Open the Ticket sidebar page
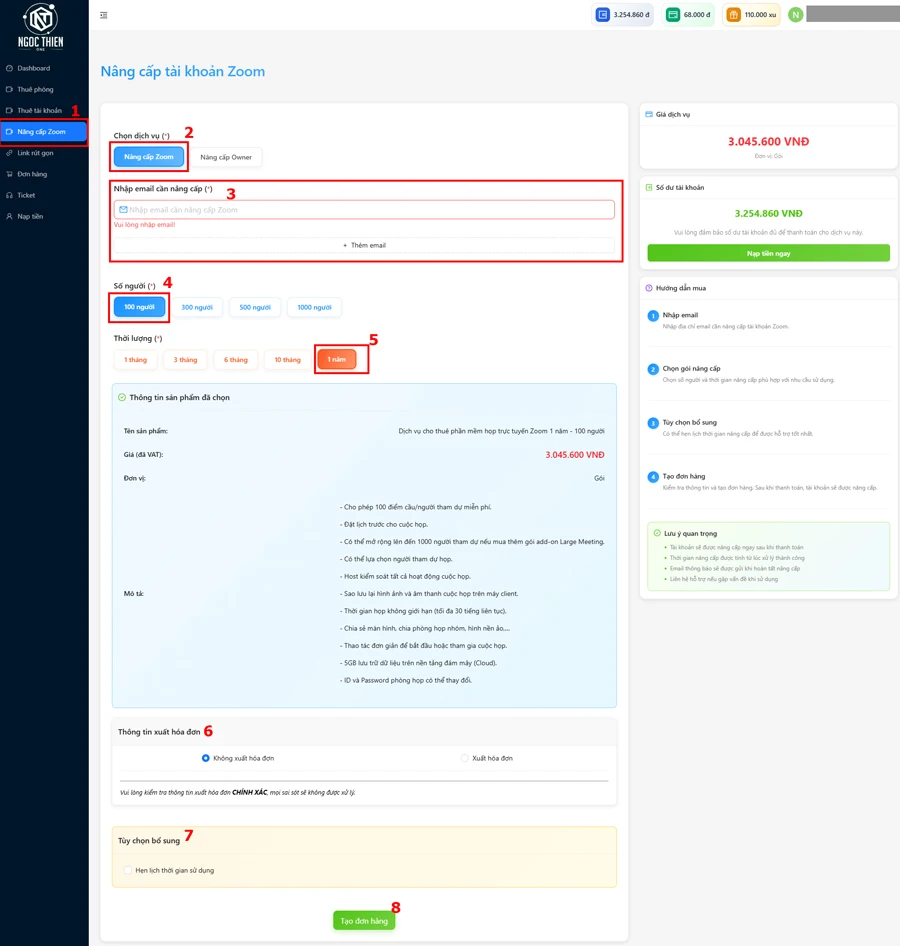900x946 pixels. [26, 195]
